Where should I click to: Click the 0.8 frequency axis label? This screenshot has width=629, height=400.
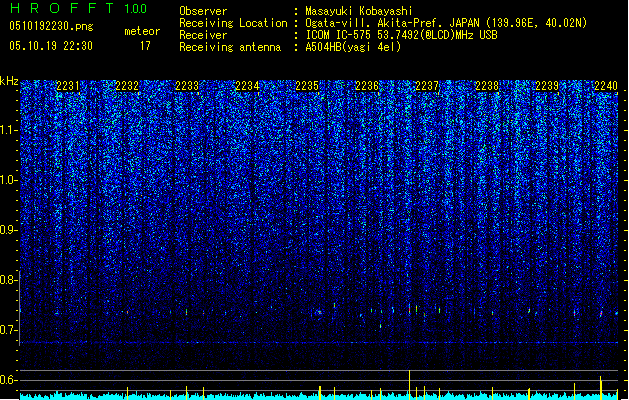9,280
